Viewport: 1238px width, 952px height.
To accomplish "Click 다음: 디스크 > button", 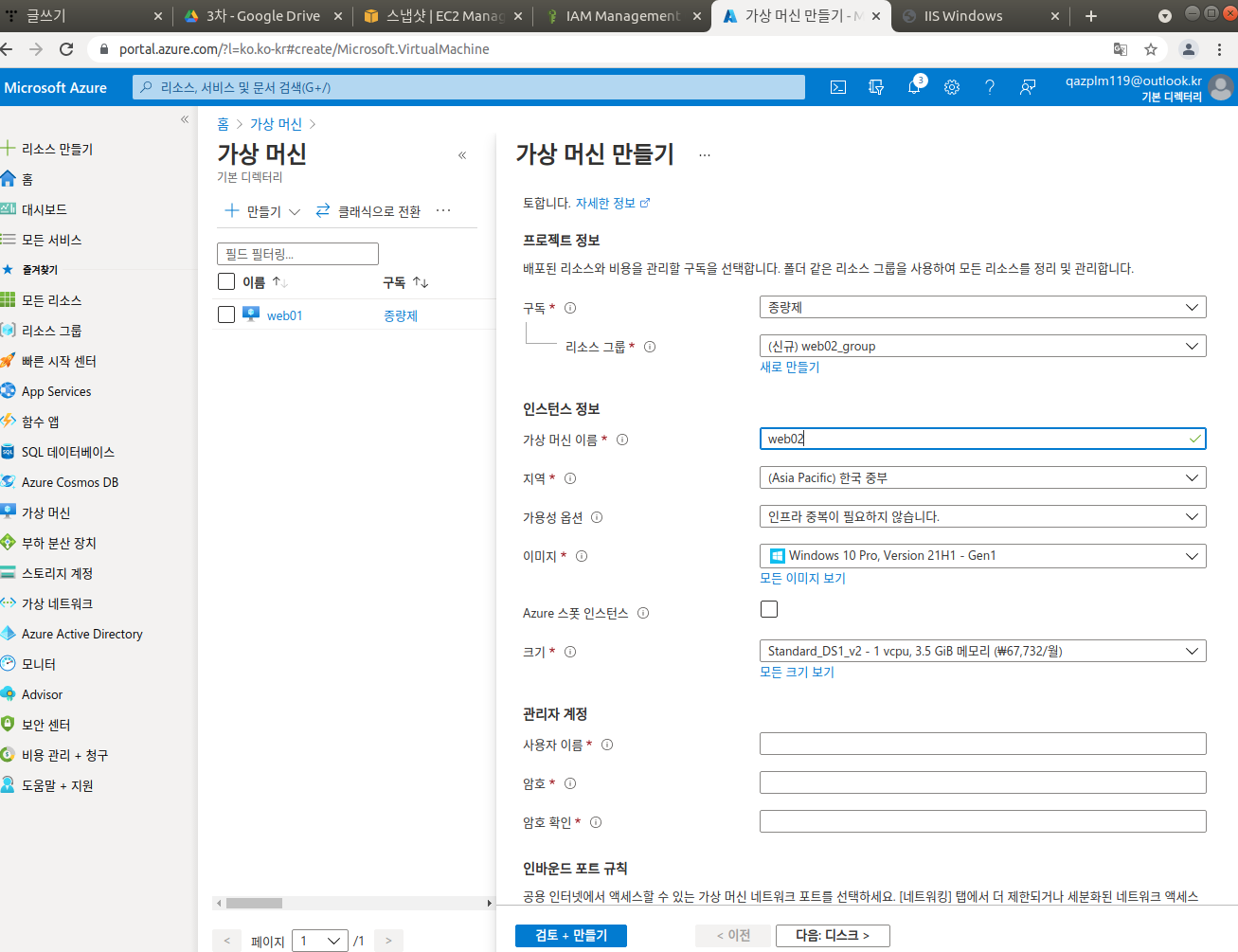I will (833, 935).
